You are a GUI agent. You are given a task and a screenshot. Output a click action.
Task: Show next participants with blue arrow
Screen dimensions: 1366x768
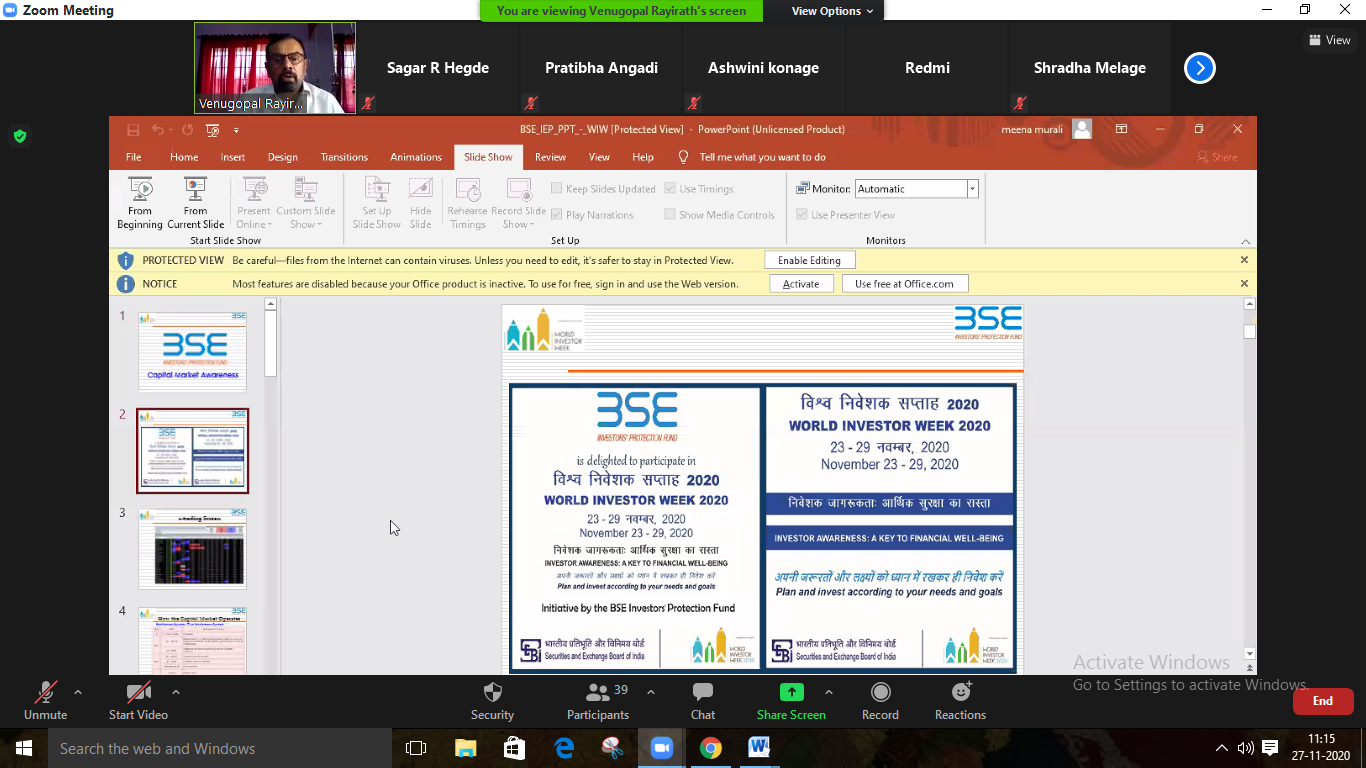coord(1199,68)
